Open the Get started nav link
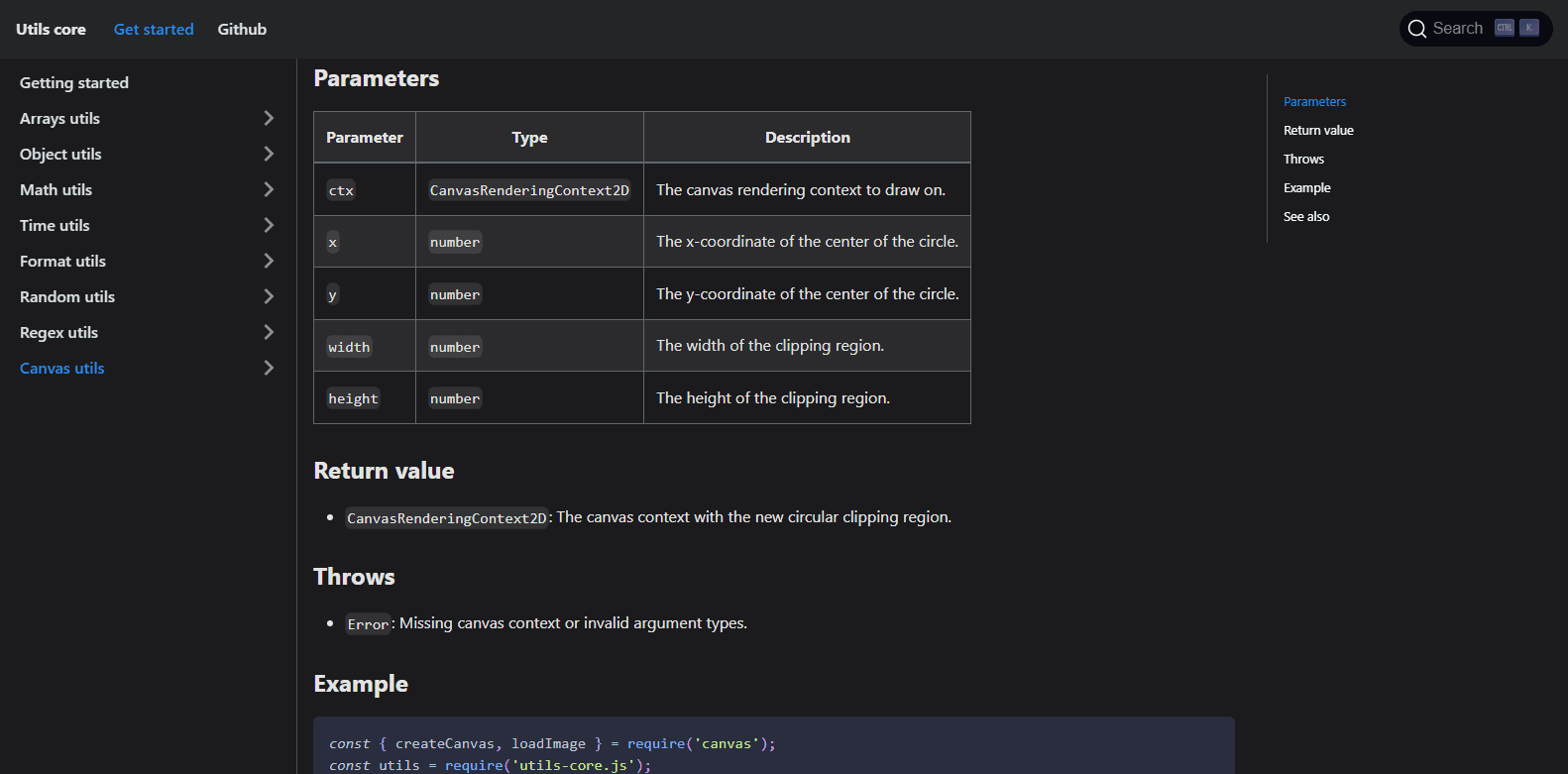This screenshot has width=1568, height=774. (x=154, y=30)
